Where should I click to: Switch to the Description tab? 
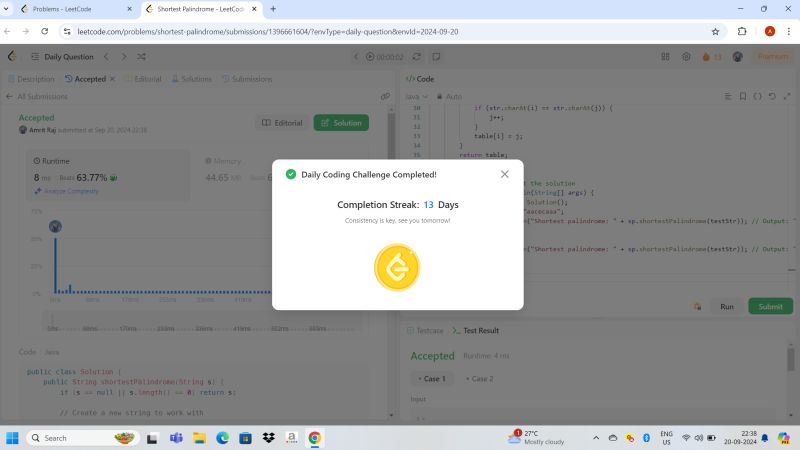(x=31, y=79)
